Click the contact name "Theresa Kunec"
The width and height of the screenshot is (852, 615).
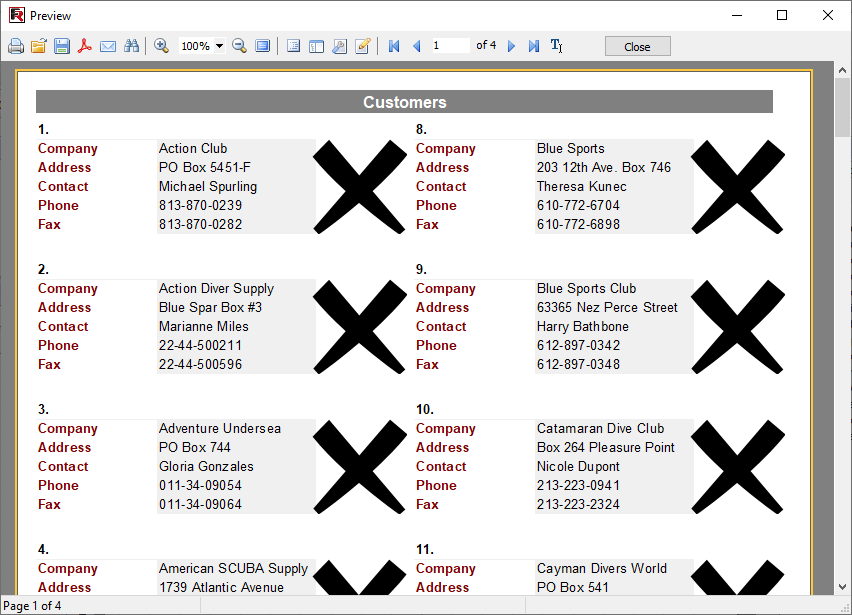(582, 186)
